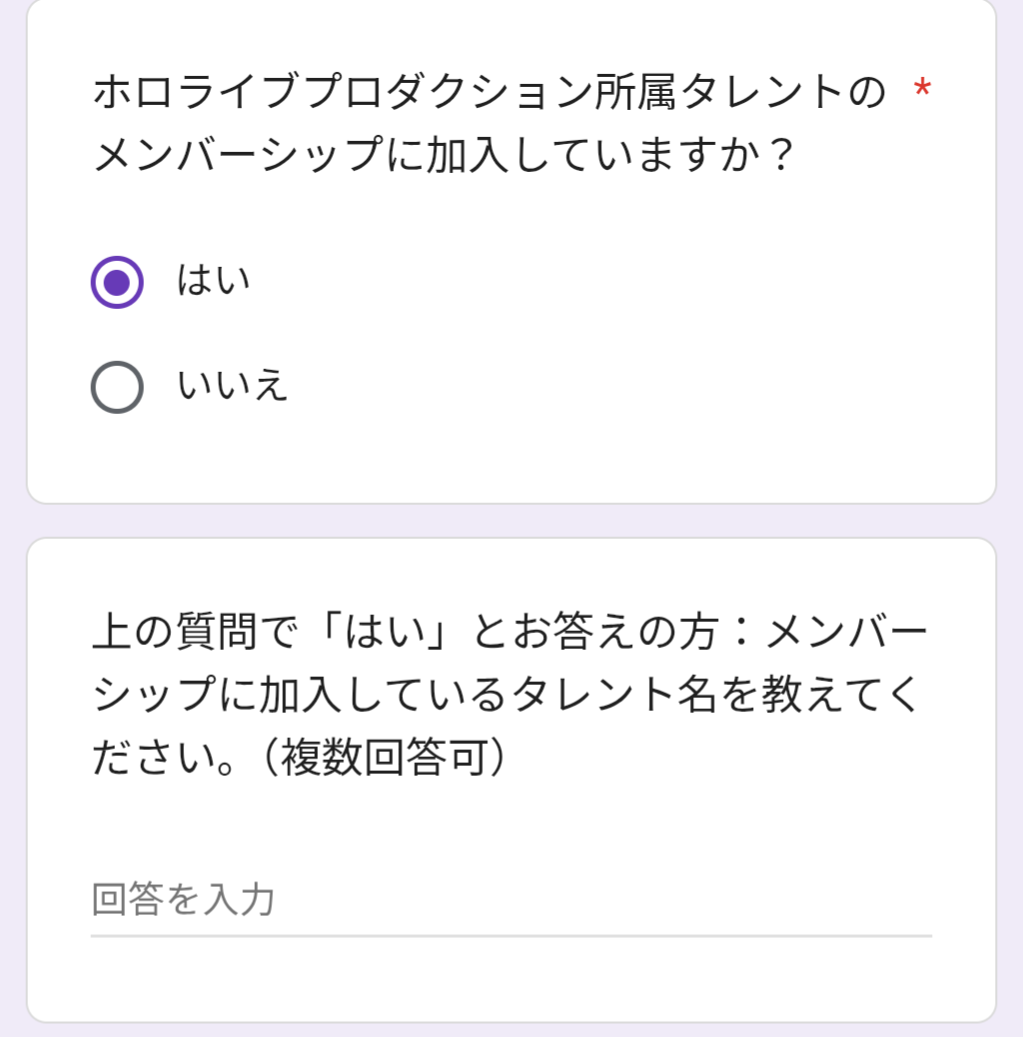Image resolution: width=1023 pixels, height=1037 pixels.
Task: Focus the 回答を入力 text field
Action: pos(510,900)
